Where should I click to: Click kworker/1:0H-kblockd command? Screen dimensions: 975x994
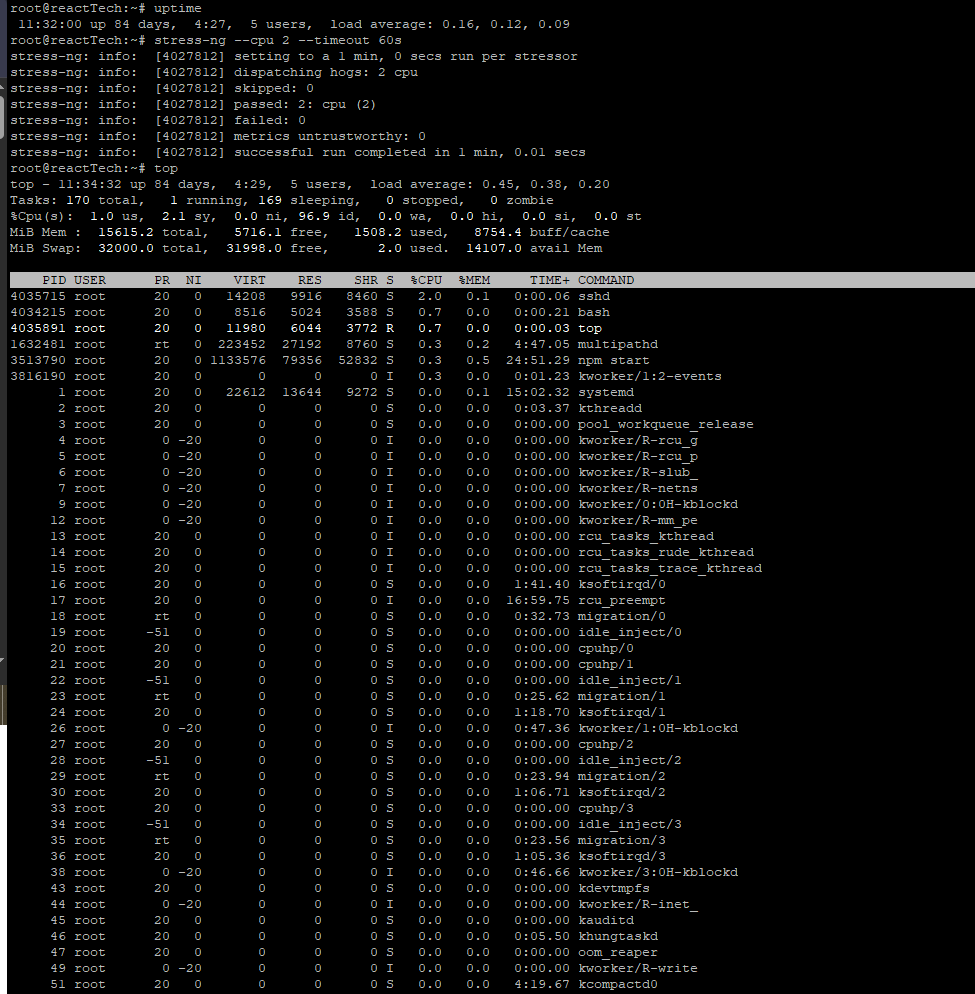coord(658,728)
